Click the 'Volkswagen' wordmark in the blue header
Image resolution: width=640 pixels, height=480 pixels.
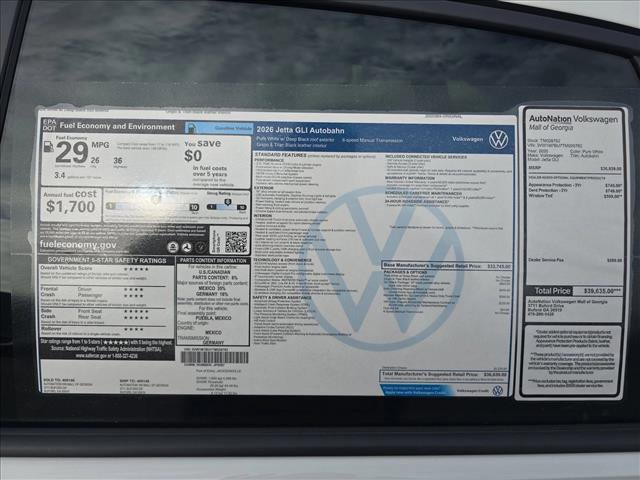pyautogui.click(x=467, y=139)
